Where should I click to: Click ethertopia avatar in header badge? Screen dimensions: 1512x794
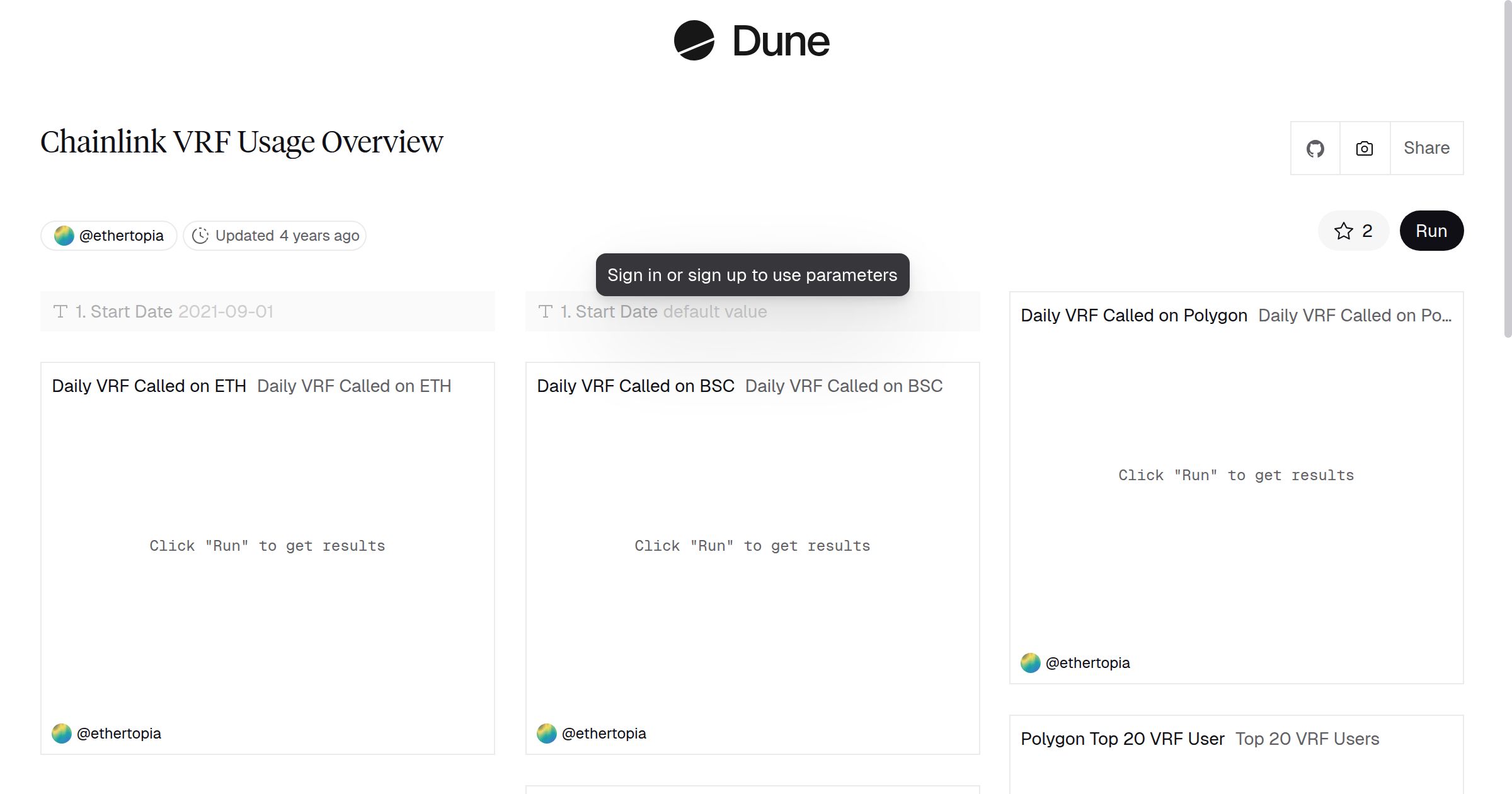click(x=64, y=236)
